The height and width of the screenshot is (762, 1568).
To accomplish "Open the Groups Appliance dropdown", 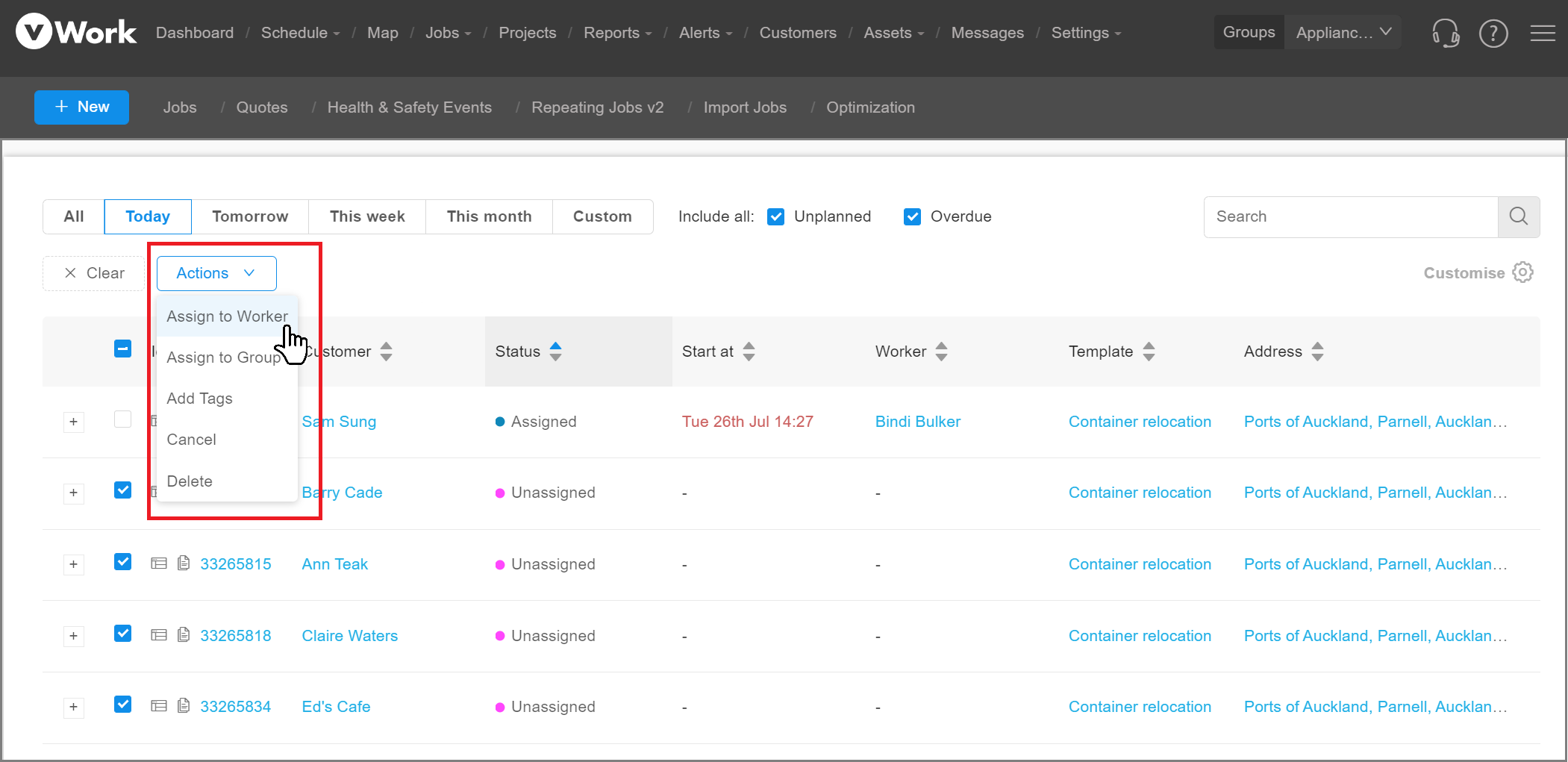I will tap(1342, 33).
